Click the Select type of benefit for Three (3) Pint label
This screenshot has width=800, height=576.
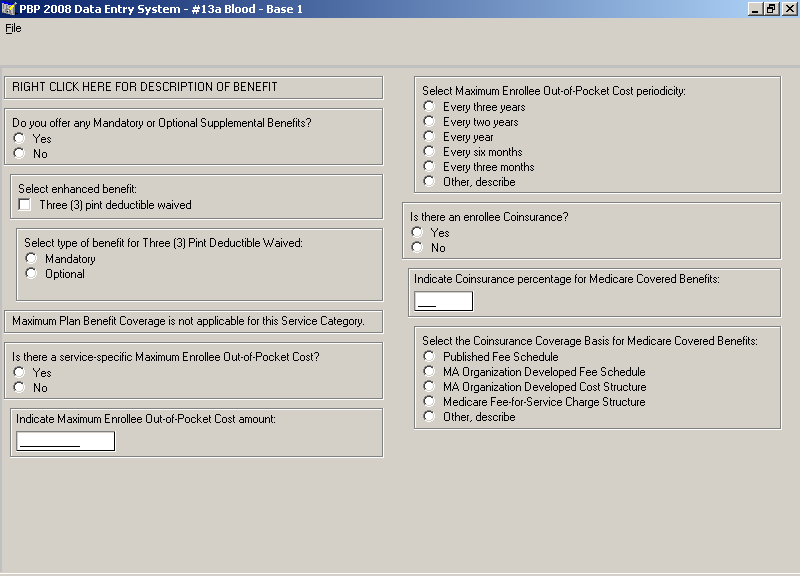[x=163, y=243]
